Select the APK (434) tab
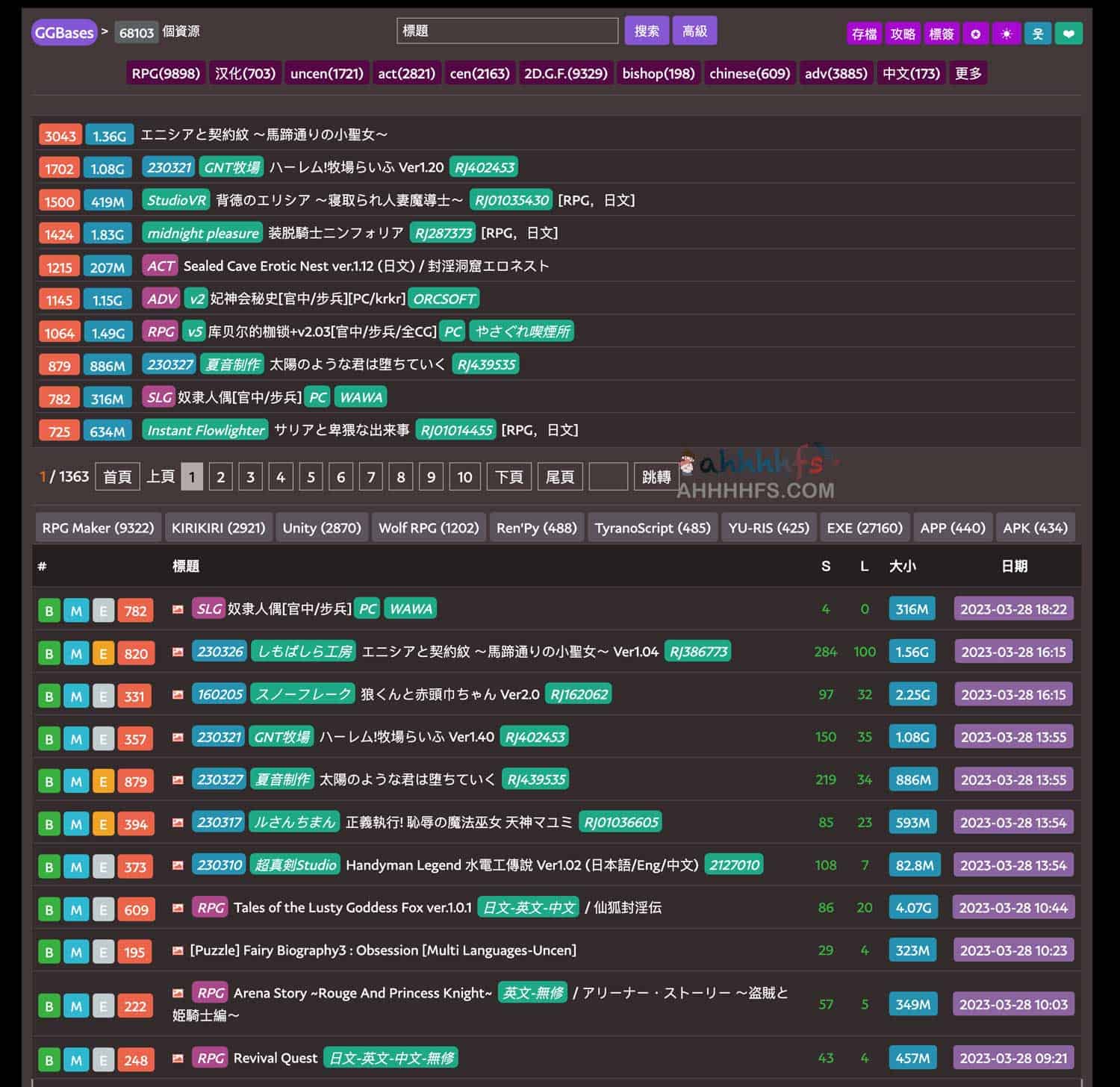The image size is (1120, 1087). pyautogui.click(x=1036, y=528)
